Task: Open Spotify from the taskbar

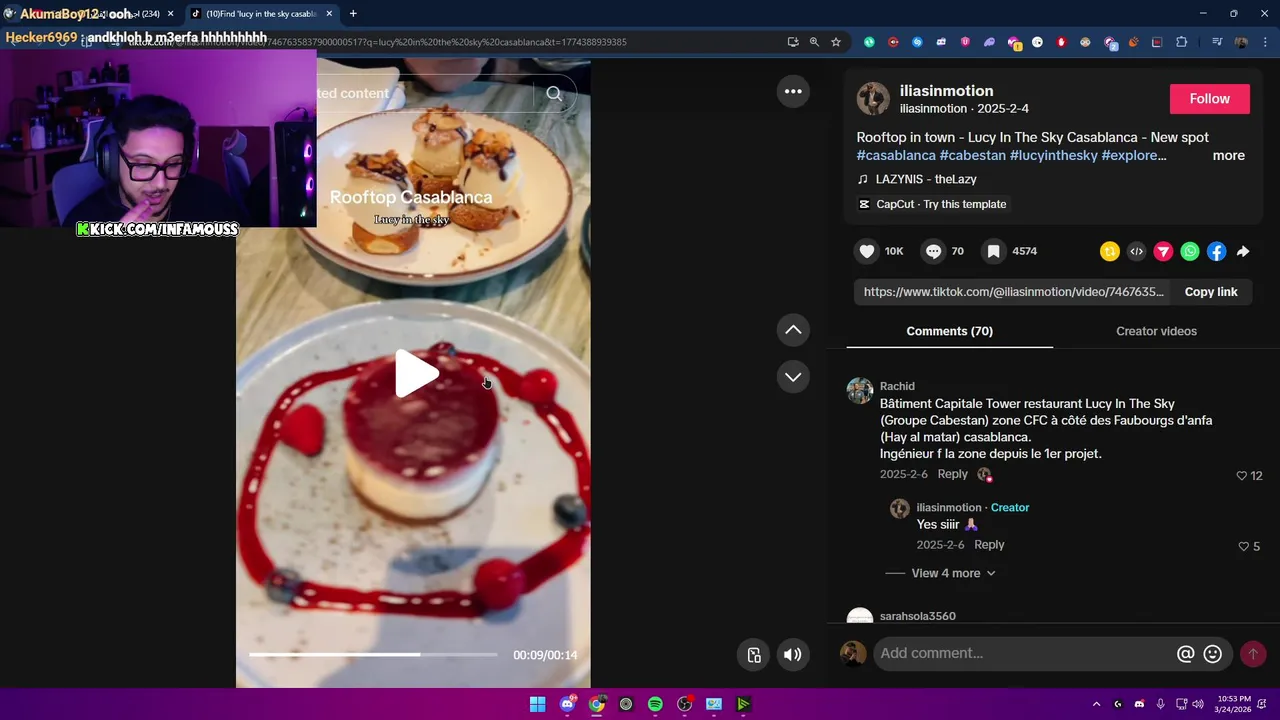Action: (x=655, y=704)
